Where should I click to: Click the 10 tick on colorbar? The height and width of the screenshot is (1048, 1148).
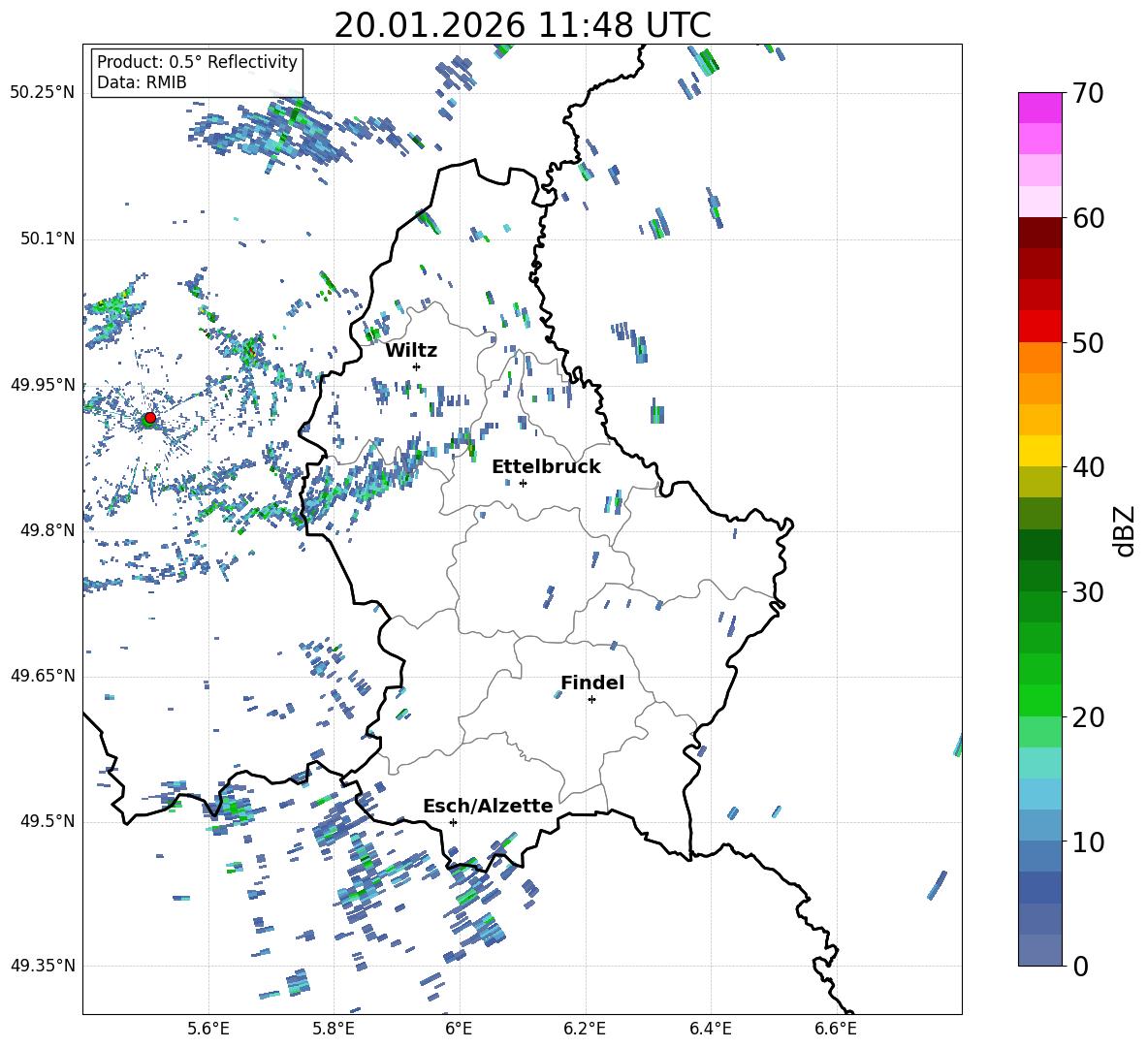coord(1088,842)
